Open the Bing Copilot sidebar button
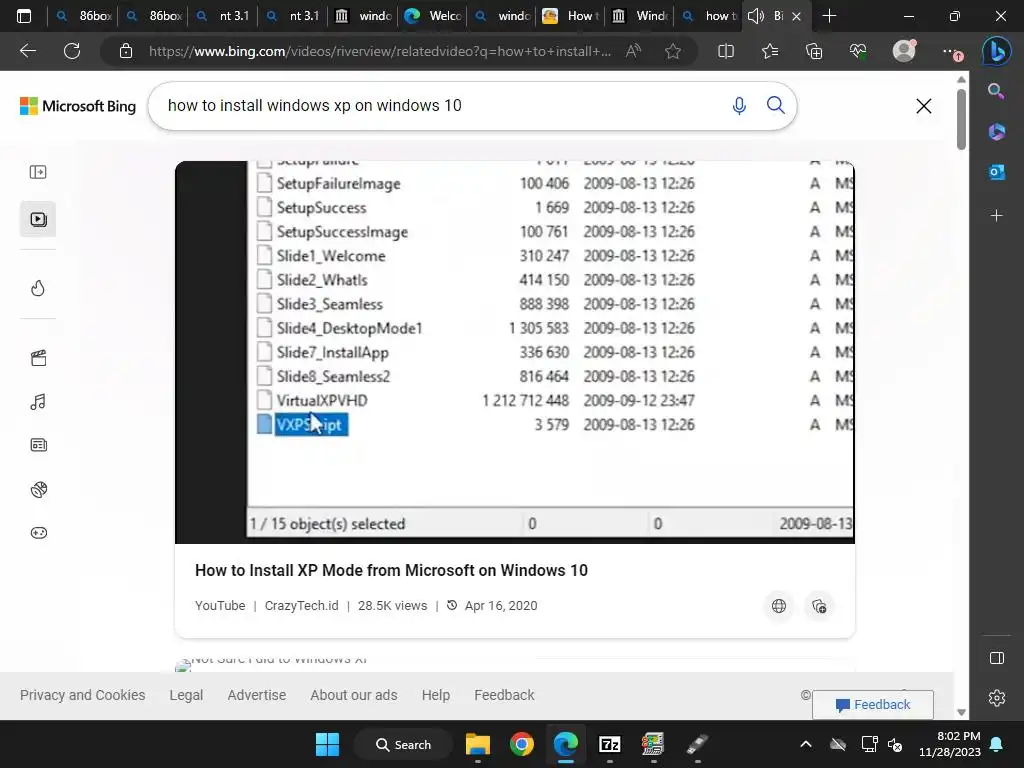Viewport: 1024px width, 768px height. click(x=997, y=51)
